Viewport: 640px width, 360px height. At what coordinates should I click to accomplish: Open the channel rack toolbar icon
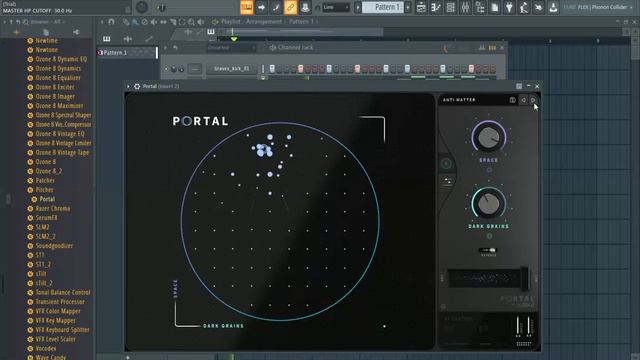tap(451, 7)
